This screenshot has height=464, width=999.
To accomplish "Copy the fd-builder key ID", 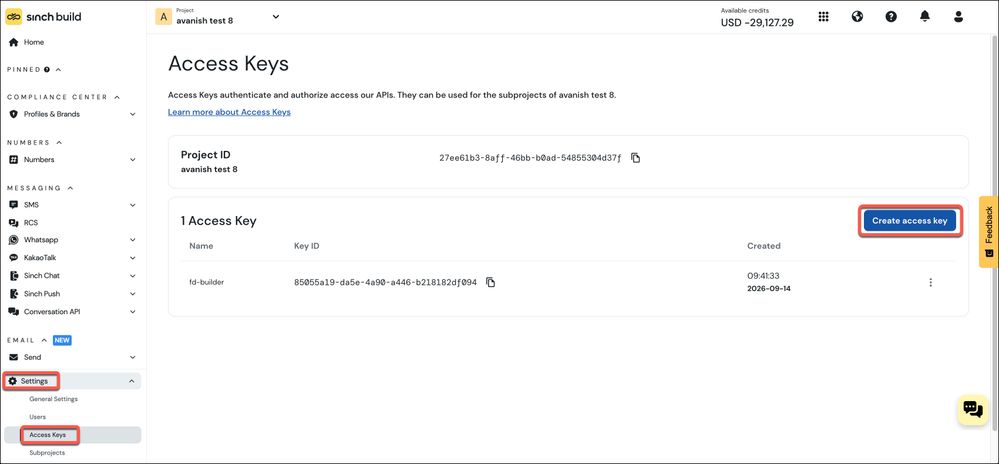I will click(491, 282).
